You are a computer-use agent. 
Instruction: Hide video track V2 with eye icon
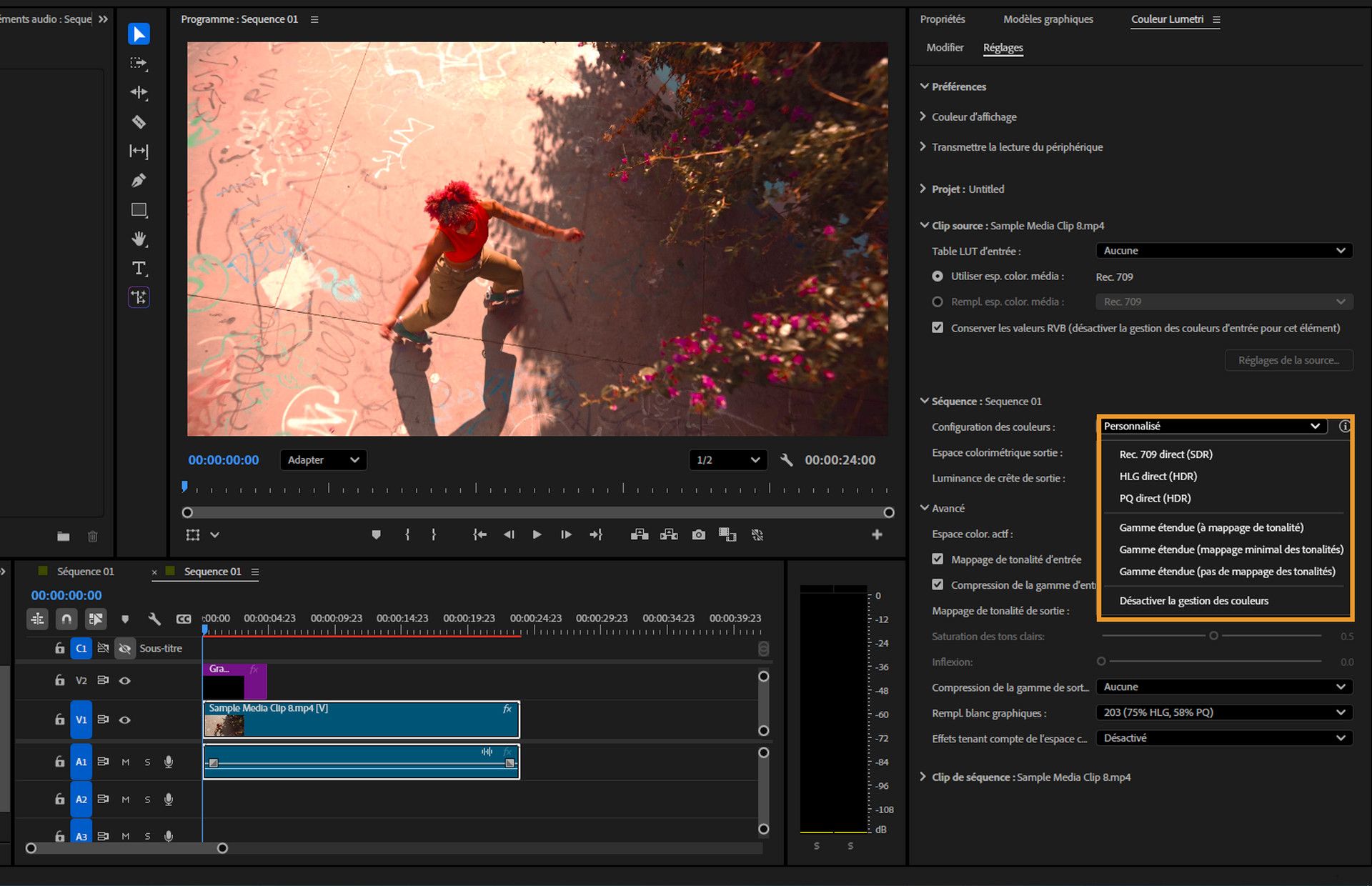coord(125,680)
